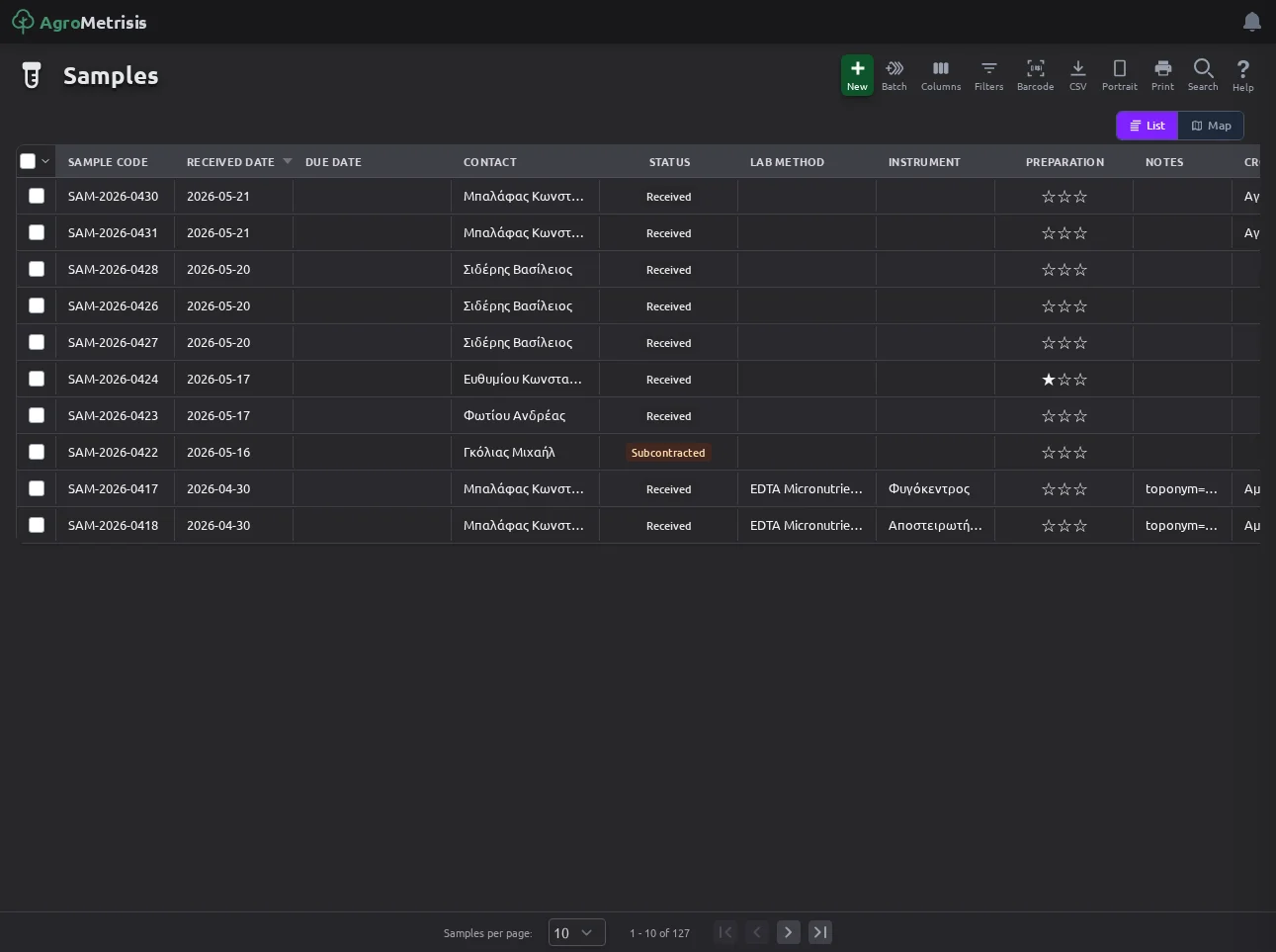The height and width of the screenshot is (952, 1276).
Task: Open the Columns chooser
Action: coord(941,75)
